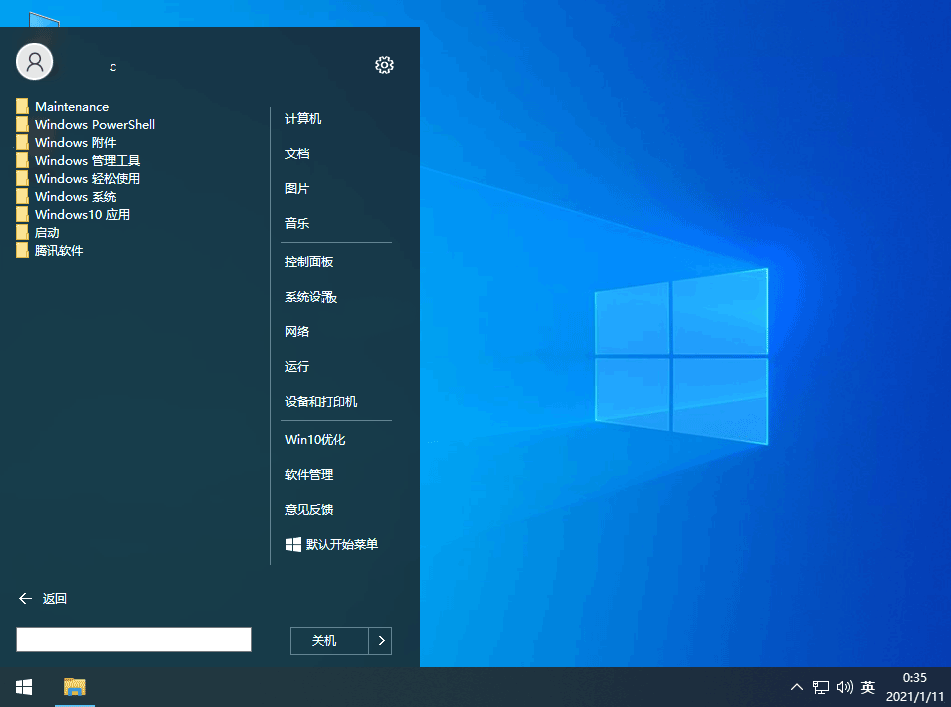The width and height of the screenshot is (951, 707).
Task: Click the Windows Start button on taskbar
Action: [x=24, y=687]
